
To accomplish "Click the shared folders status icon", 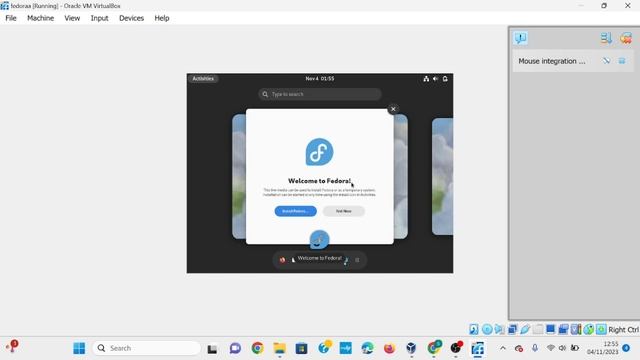I will [538, 329].
